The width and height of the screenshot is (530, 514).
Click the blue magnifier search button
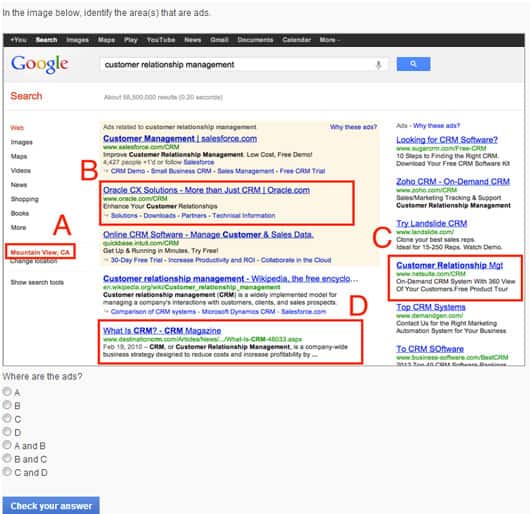413,64
